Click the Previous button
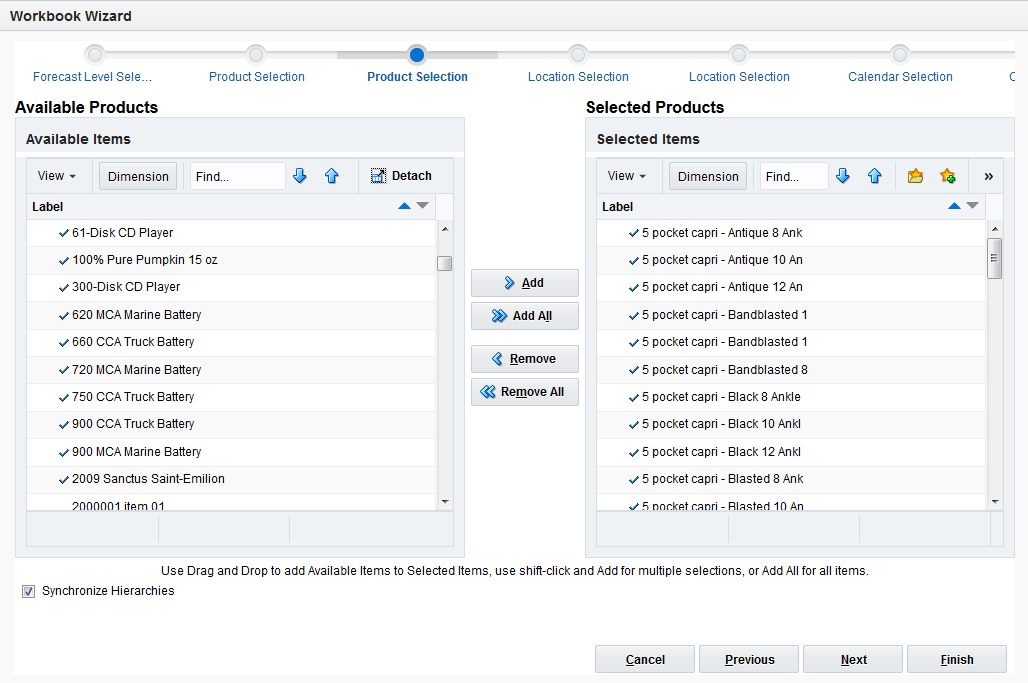1028x683 pixels. 749,659
